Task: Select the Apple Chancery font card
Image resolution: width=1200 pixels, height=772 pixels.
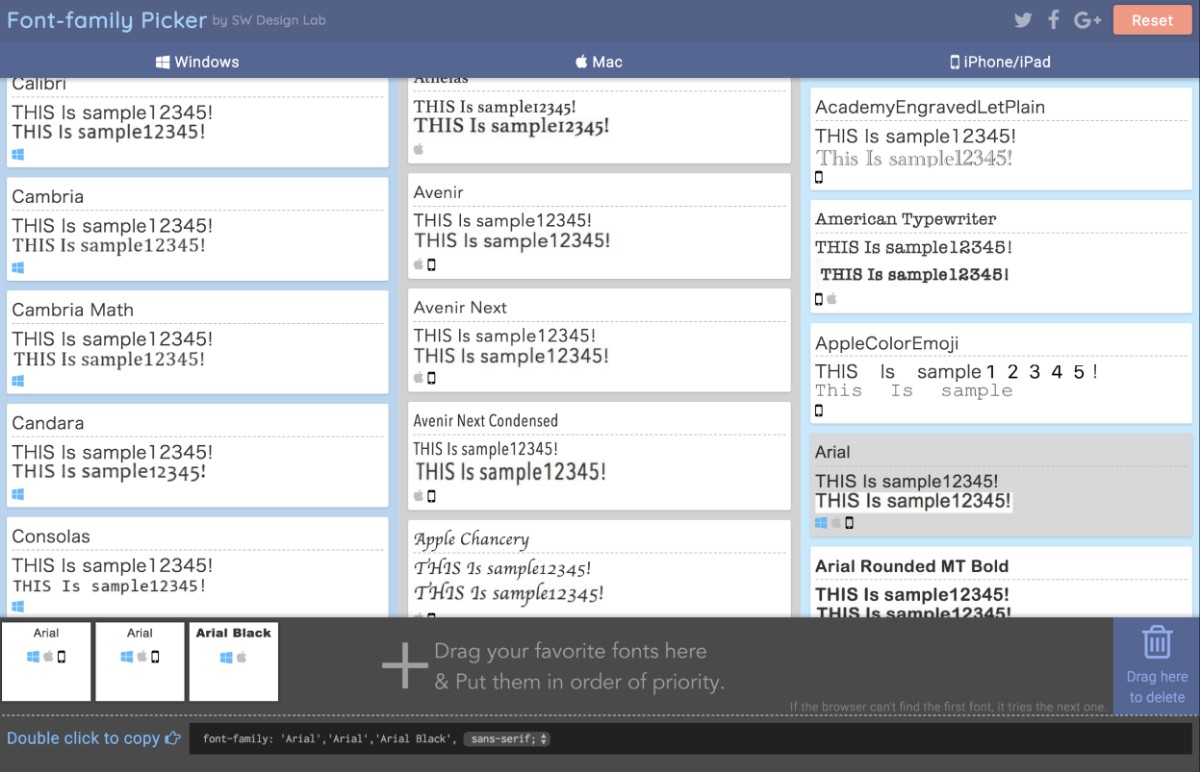Action: [599, 565]
